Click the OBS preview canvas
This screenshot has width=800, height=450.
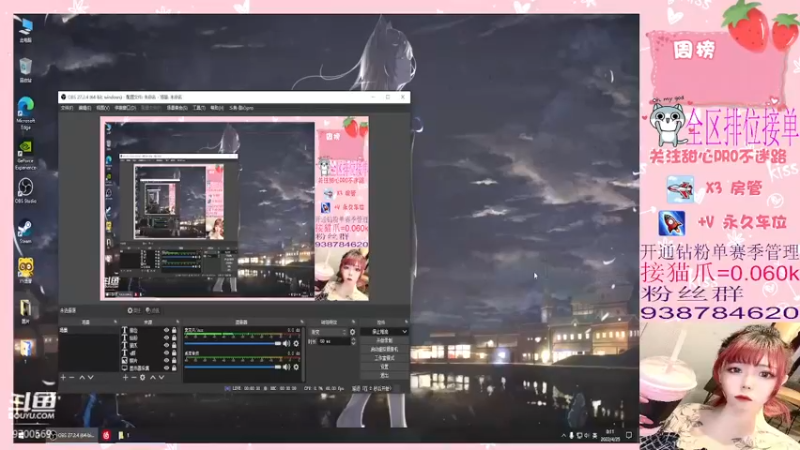tap(234, 209)
